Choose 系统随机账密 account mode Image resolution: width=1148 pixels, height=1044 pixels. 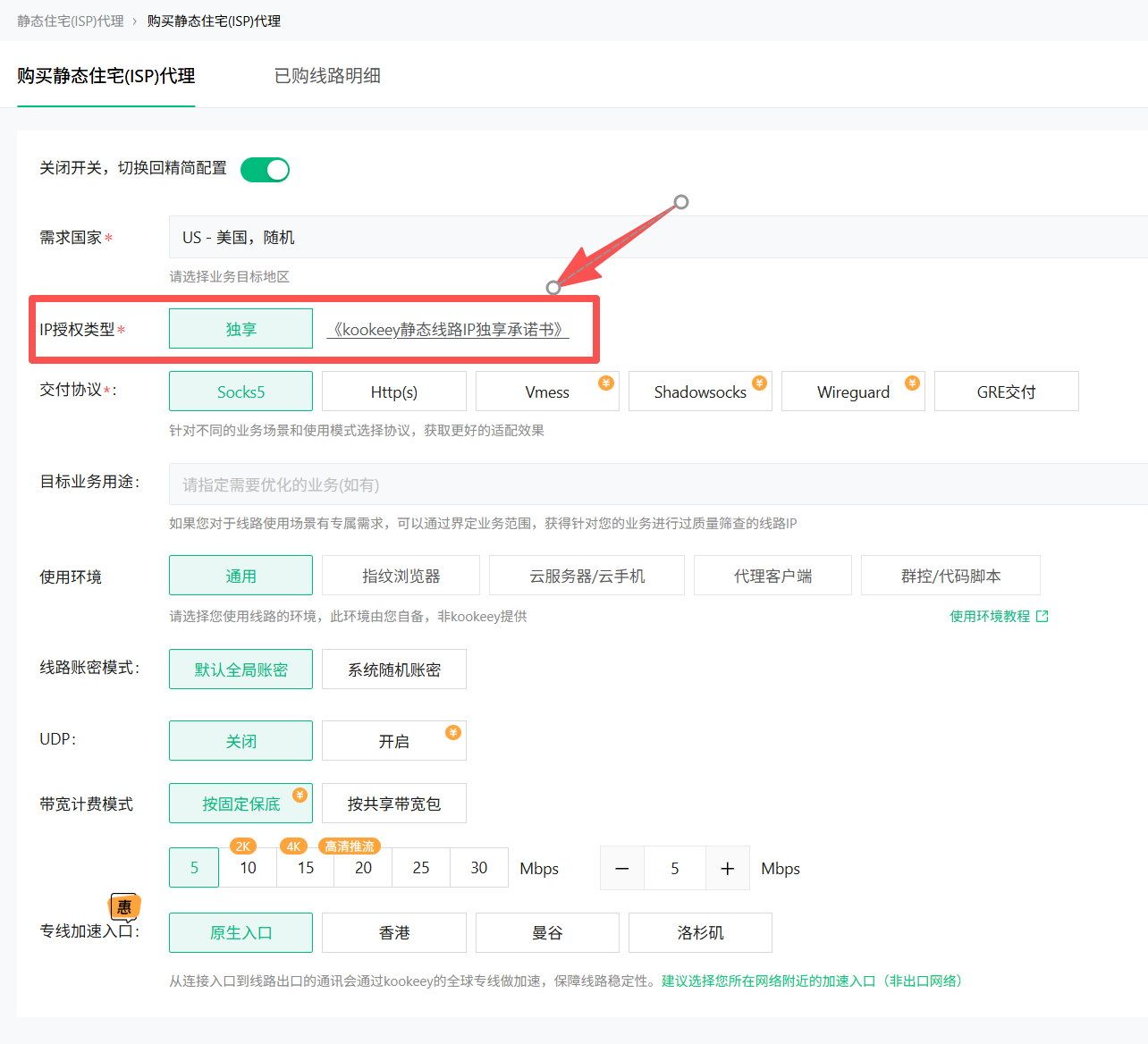tap(393, 670)
